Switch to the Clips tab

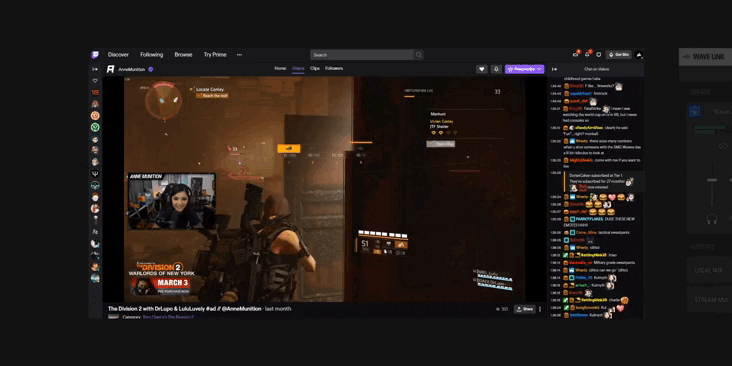pyautogui.click(x=315, y=69)
